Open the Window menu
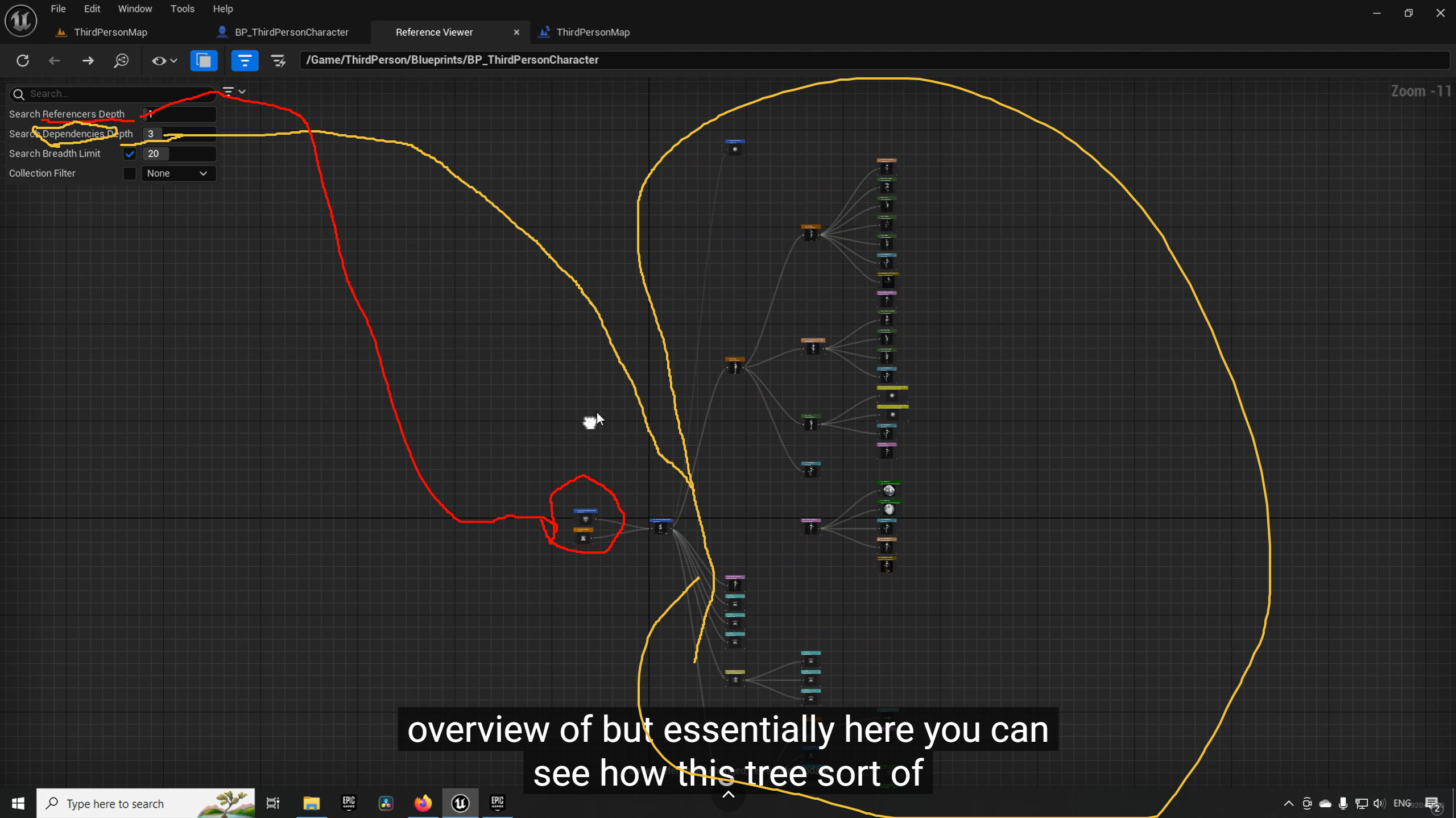Image resolution: width=1456 pixels, height=818 pixels. pos(135,9)
